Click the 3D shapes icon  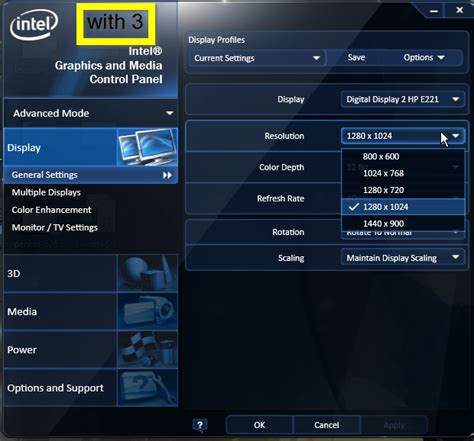[x=147, y=273]
